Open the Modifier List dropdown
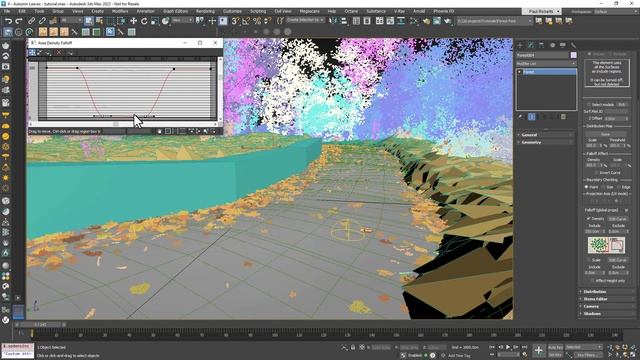The height and width of the screenshot is (360, 640). point(546,64)
